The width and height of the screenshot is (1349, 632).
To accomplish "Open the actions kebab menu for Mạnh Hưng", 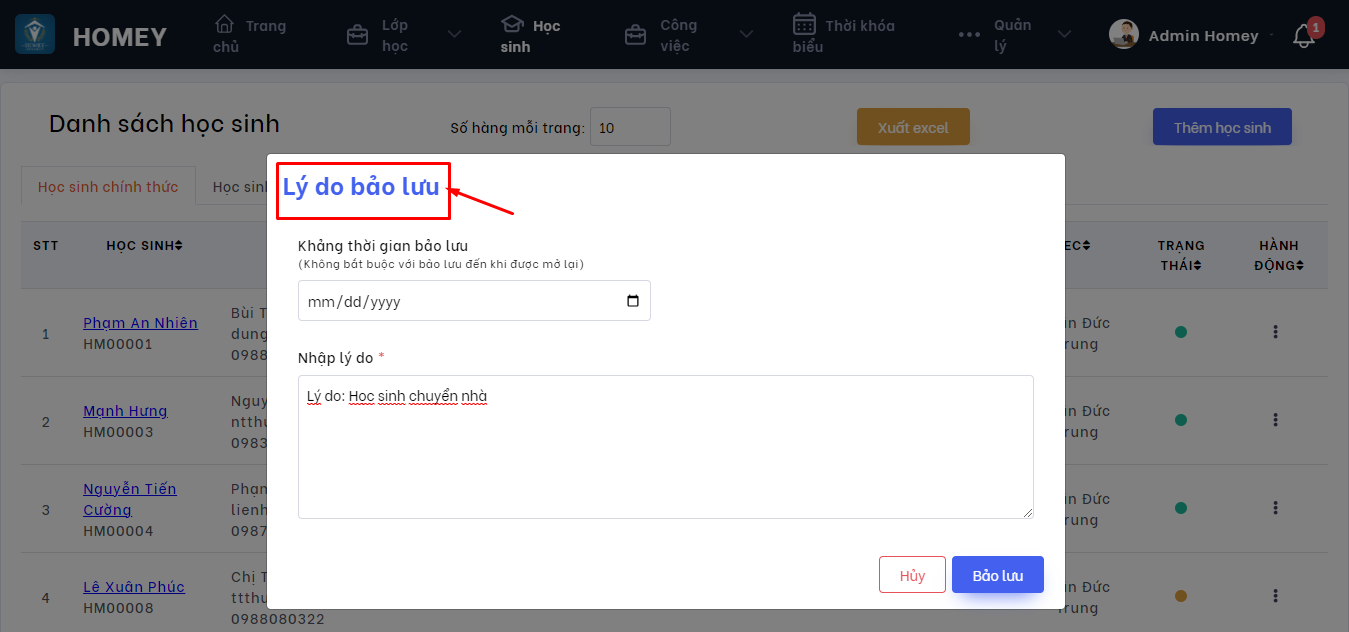I will tap(1276, 420).
